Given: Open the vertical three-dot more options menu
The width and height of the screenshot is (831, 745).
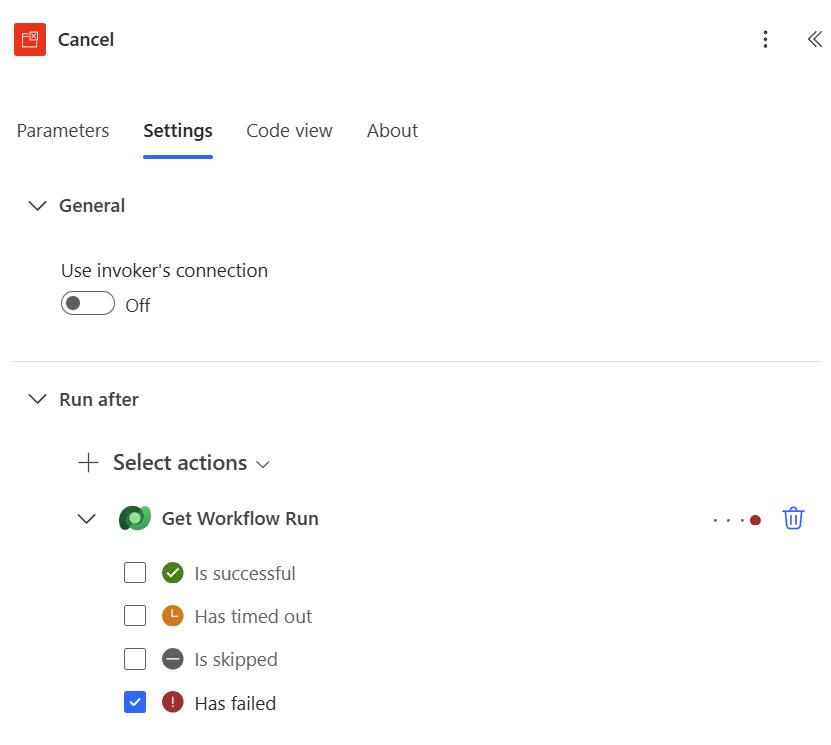Looking at the screenshot, I should [765, 39].
